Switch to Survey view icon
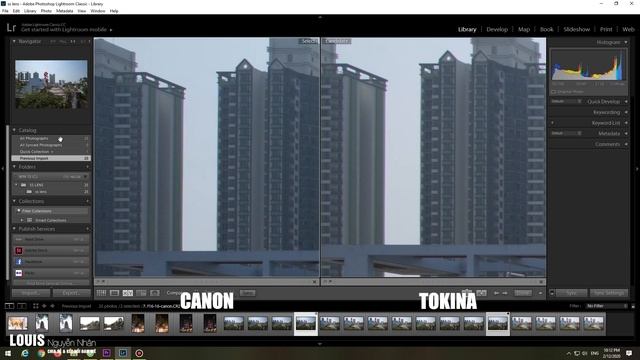This screenshot has height=360, width=640. 141,293
